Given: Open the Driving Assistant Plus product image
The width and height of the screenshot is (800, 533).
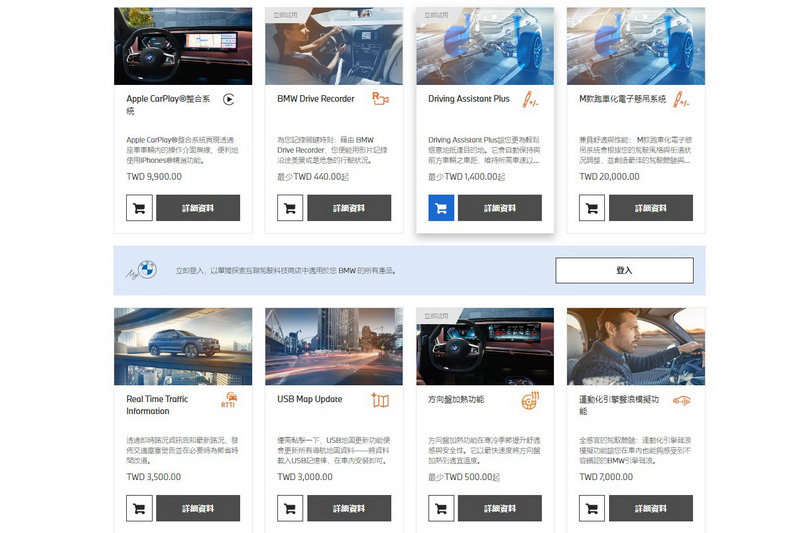Looking at the screenshot, I should (x=485, y=46).
